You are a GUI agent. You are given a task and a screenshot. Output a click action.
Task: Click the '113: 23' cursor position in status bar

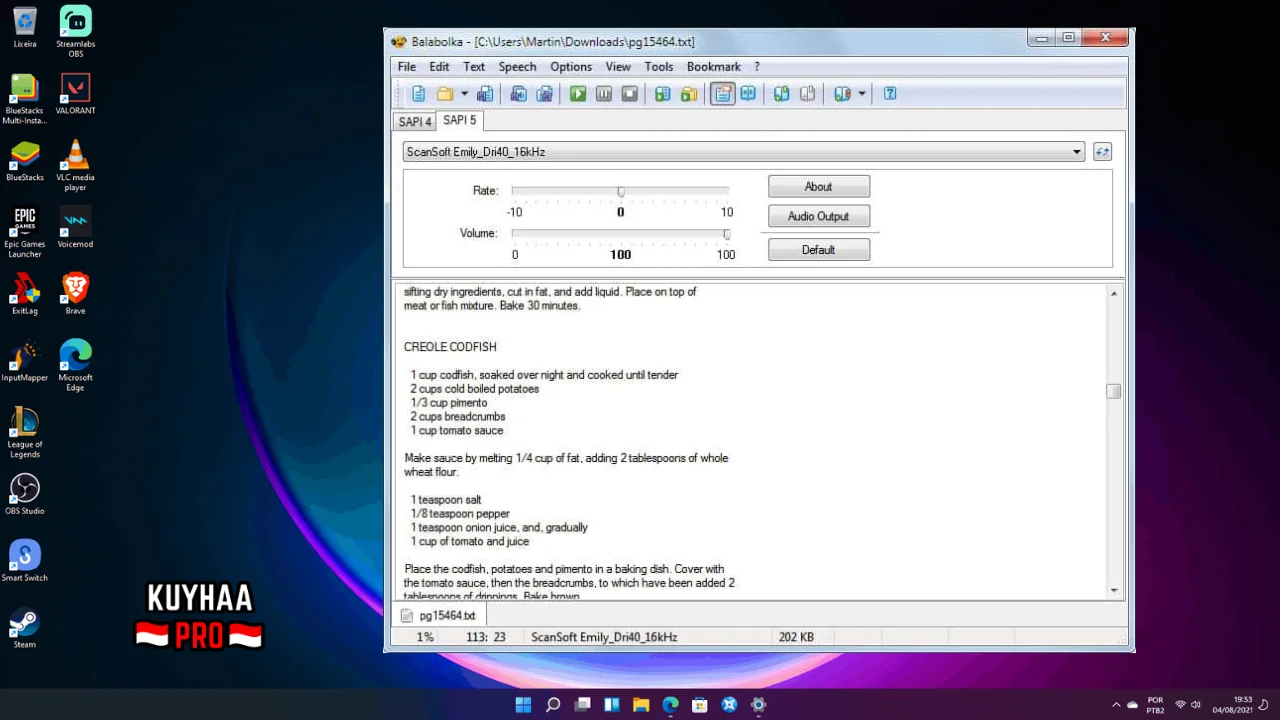[486, 637]
